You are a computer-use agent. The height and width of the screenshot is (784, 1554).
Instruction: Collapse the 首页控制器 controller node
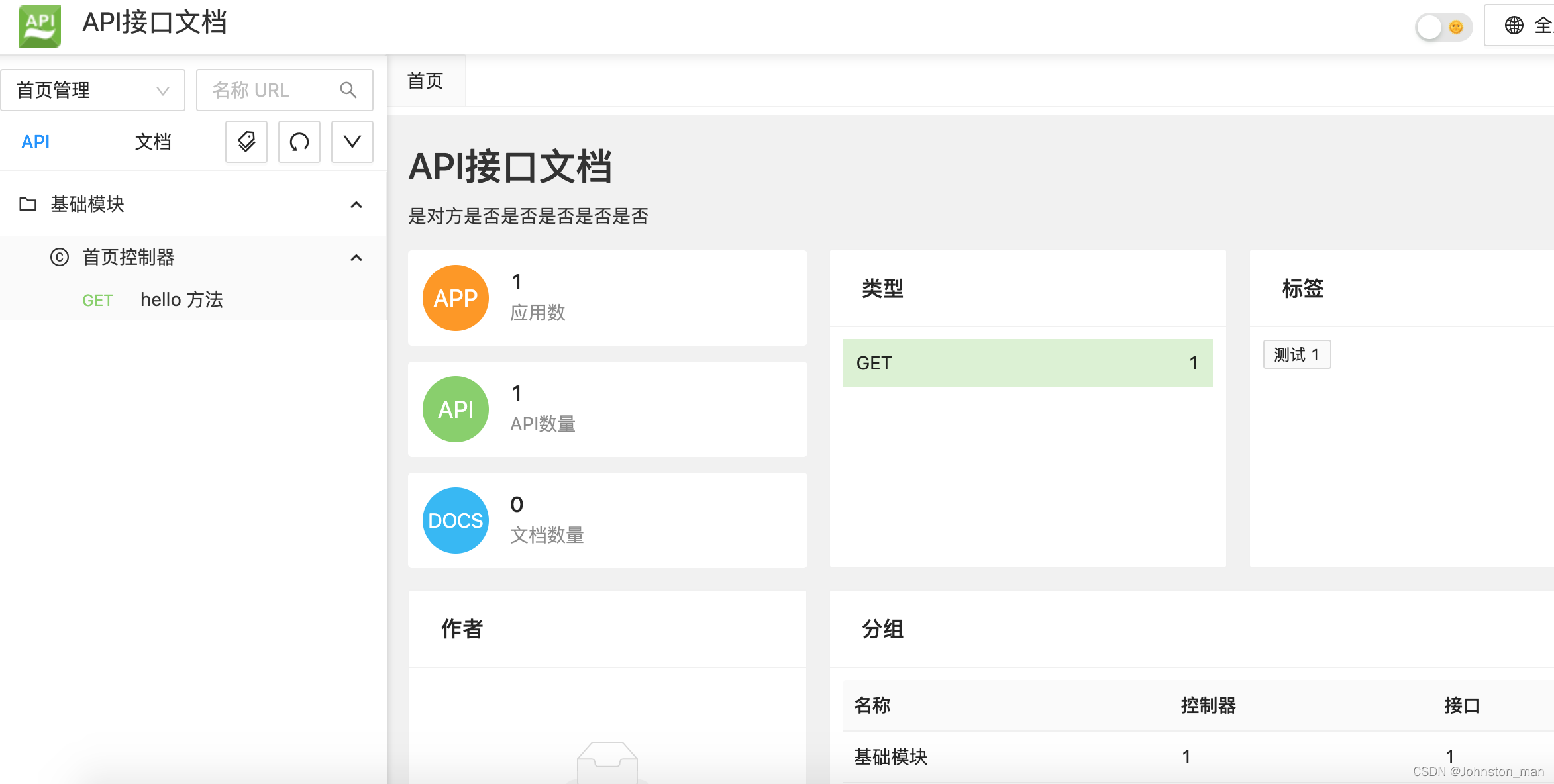[x=356, y=258]
